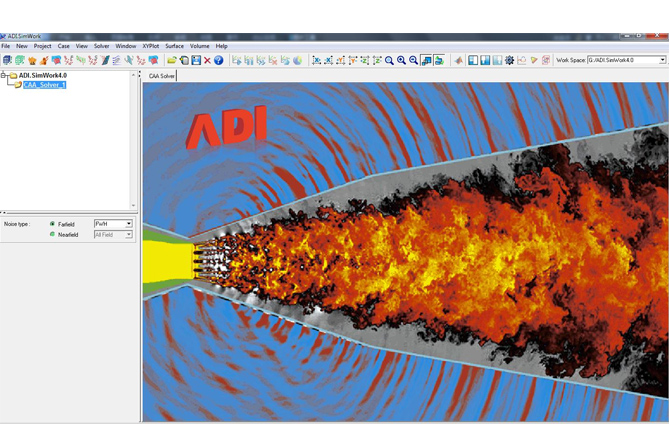
Task: Open the Solver menu
Action: 101,46
